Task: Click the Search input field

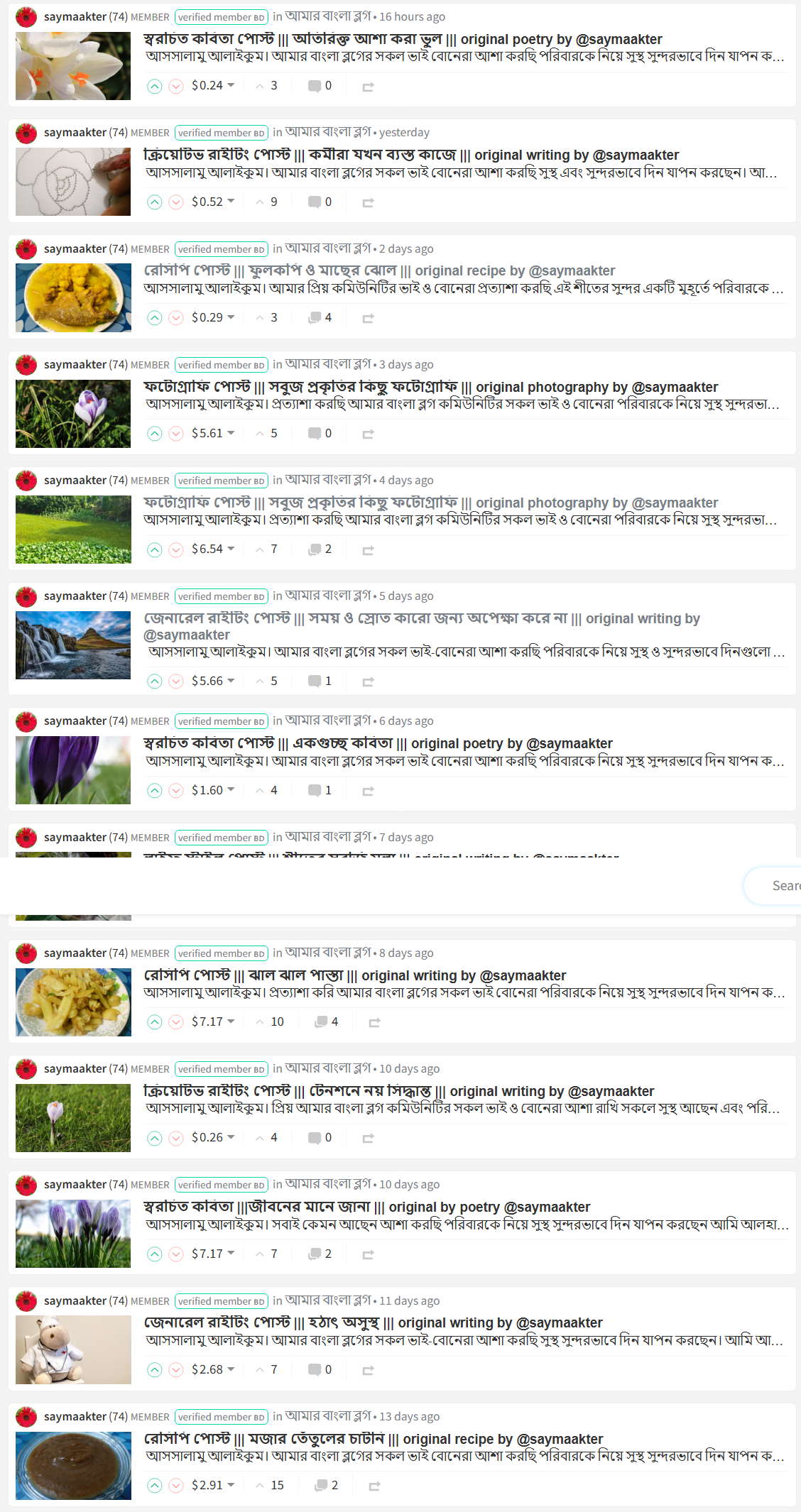Action: click(x=774, y=885)
